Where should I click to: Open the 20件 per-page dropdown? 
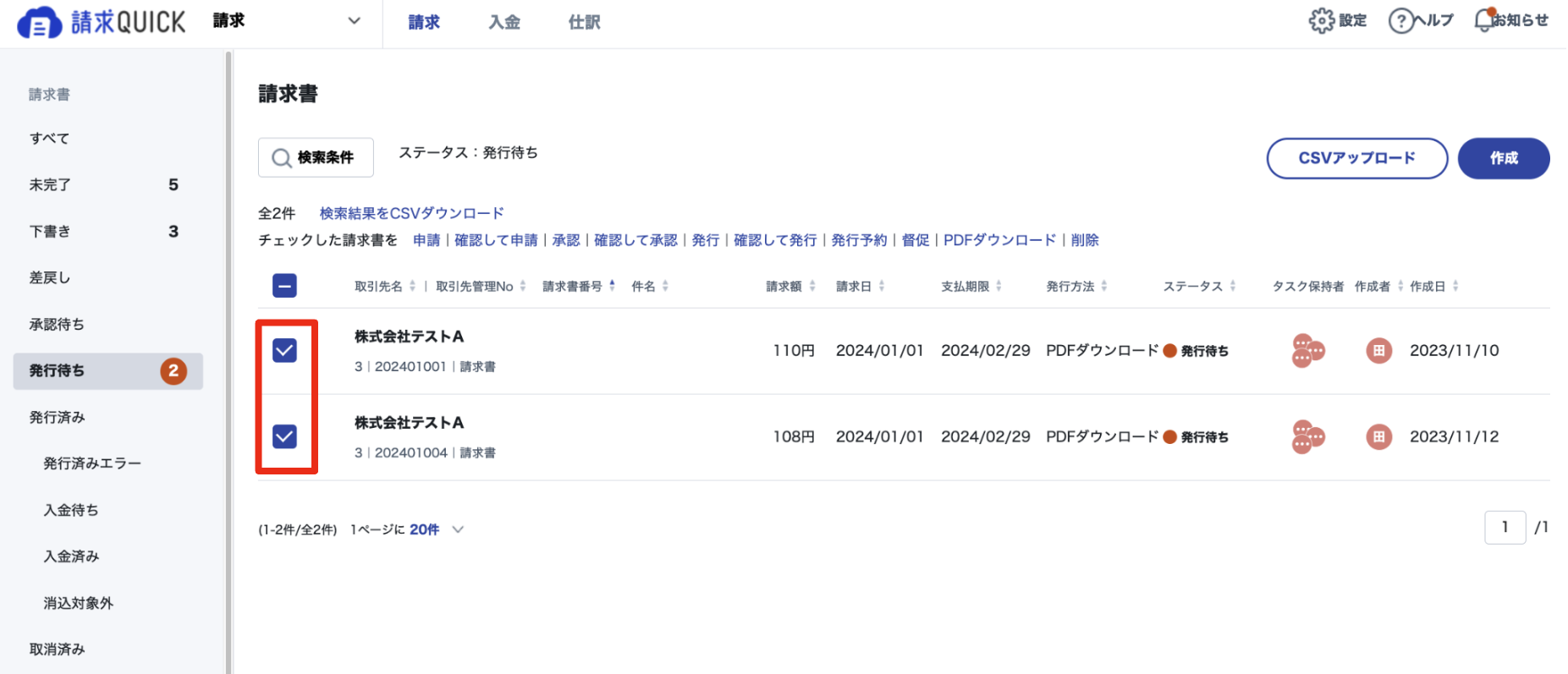pos(437,529)
